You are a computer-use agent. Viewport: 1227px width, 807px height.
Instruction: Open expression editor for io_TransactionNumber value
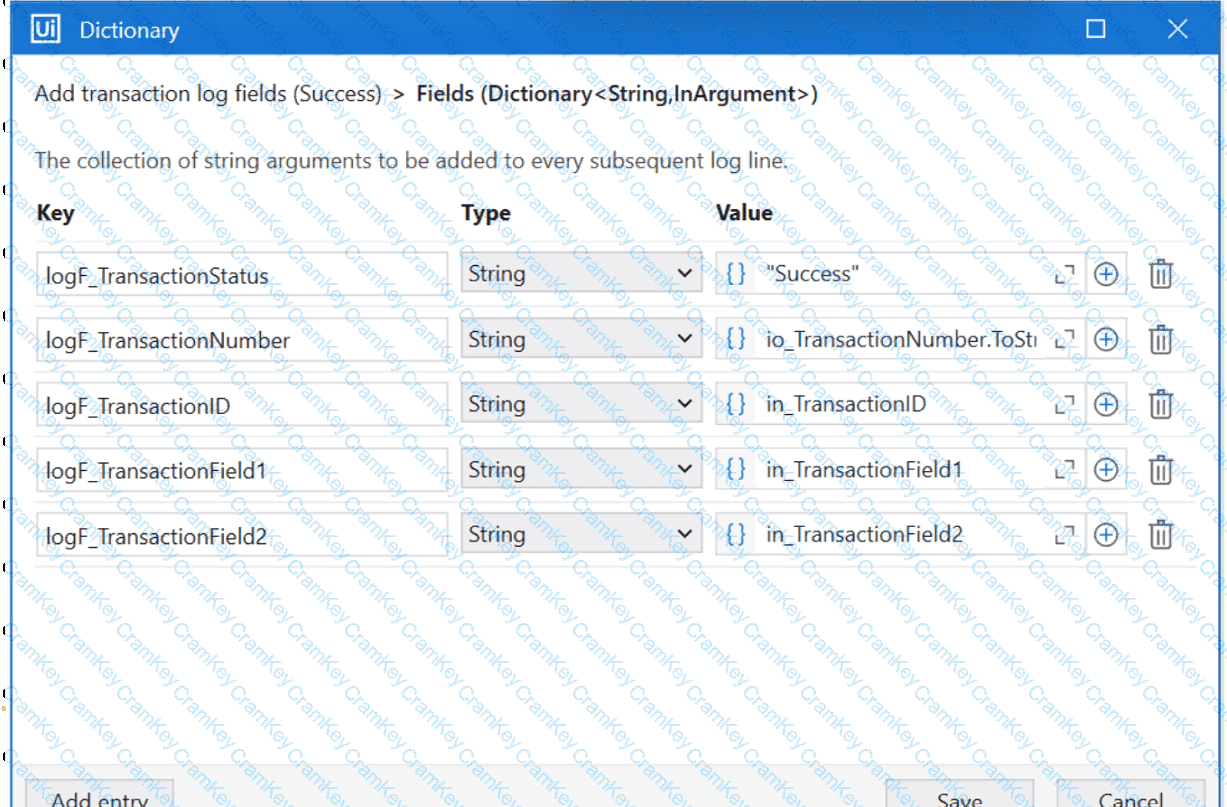pos(1064,340)
